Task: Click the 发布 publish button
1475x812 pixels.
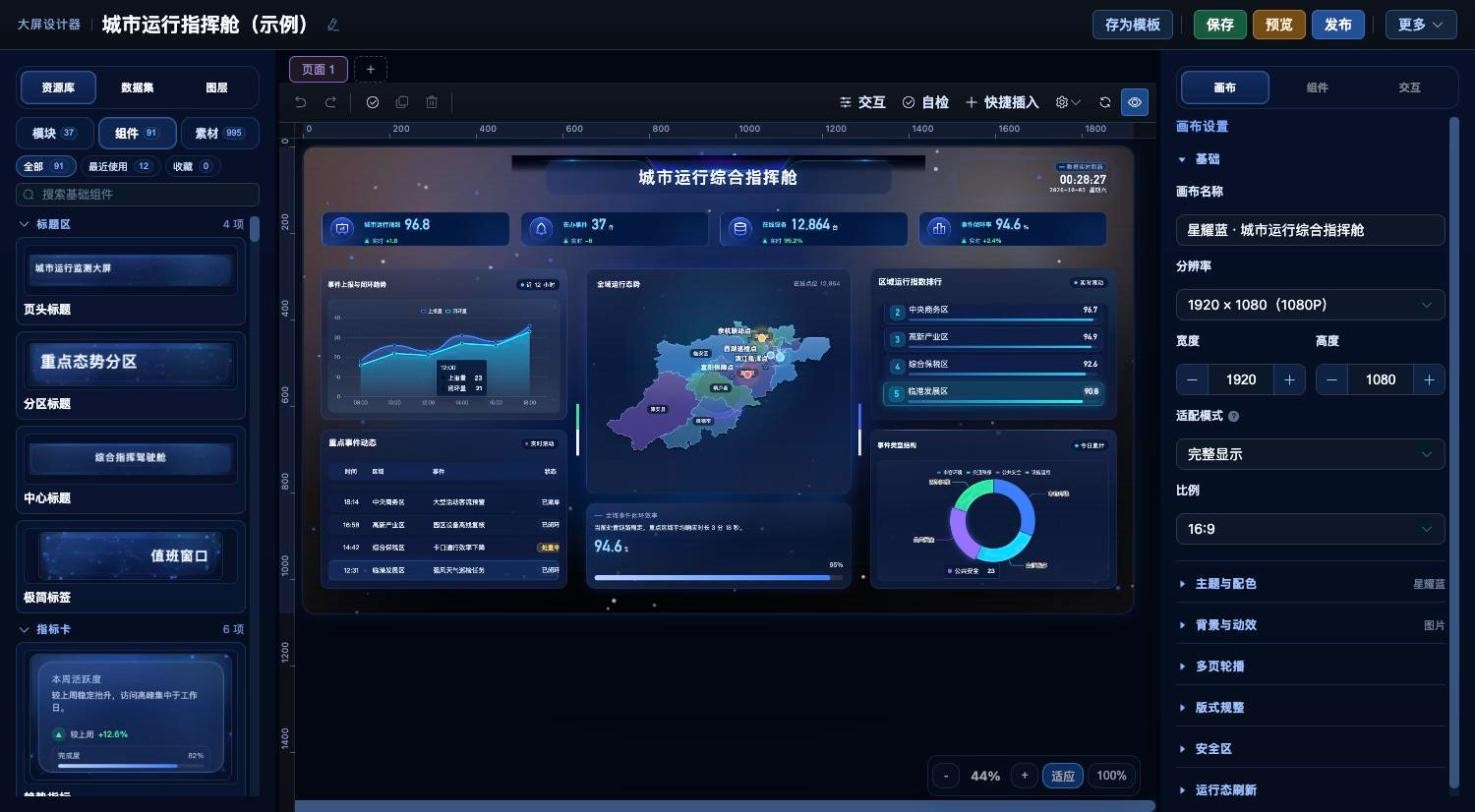Action: click(1338, 25)
